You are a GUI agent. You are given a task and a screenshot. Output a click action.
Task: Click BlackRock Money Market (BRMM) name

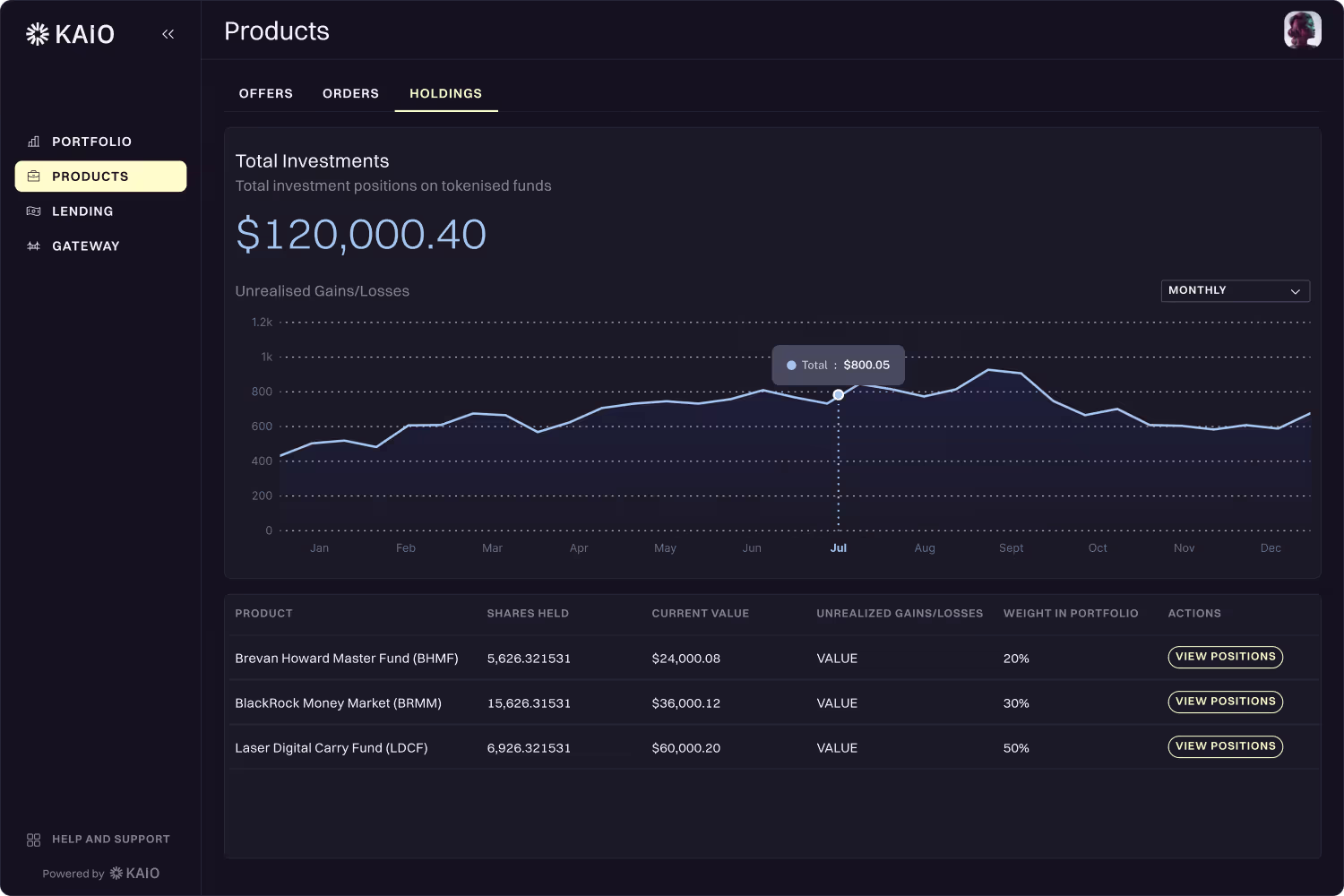point(339,703)
